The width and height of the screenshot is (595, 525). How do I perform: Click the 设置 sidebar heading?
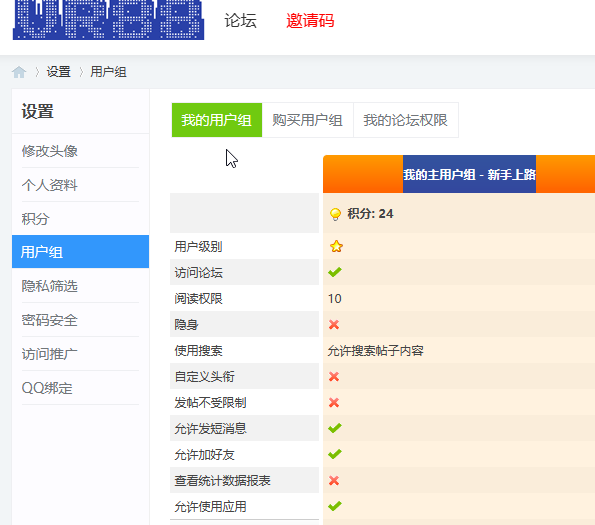click(38, 112)
